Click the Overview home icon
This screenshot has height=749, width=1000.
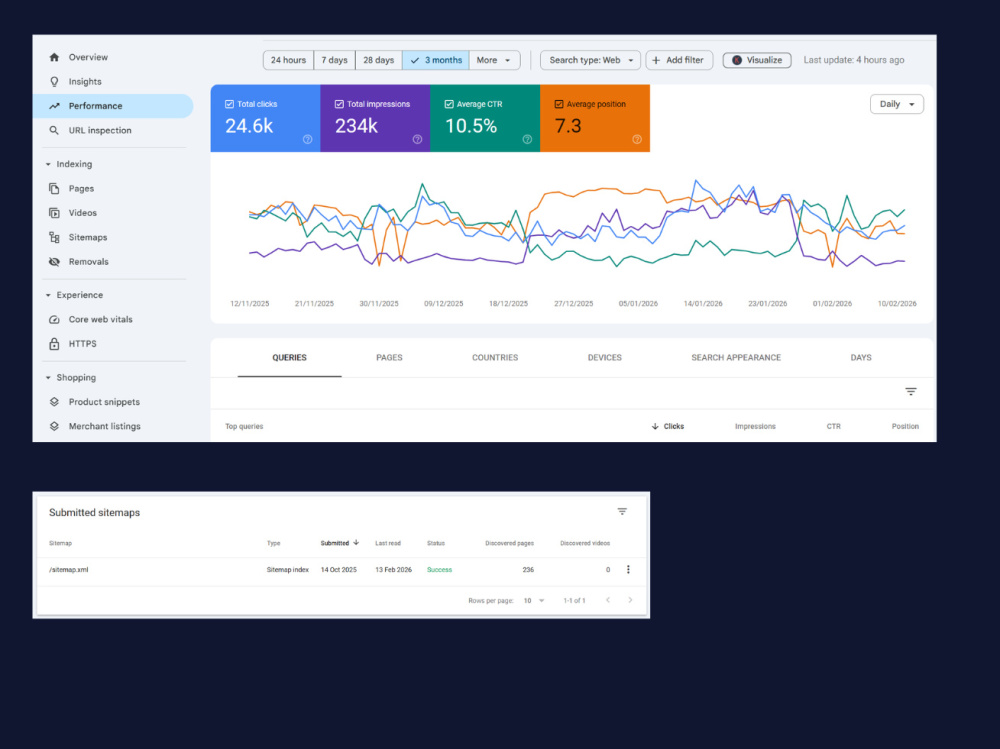click(x=54, y=57)
